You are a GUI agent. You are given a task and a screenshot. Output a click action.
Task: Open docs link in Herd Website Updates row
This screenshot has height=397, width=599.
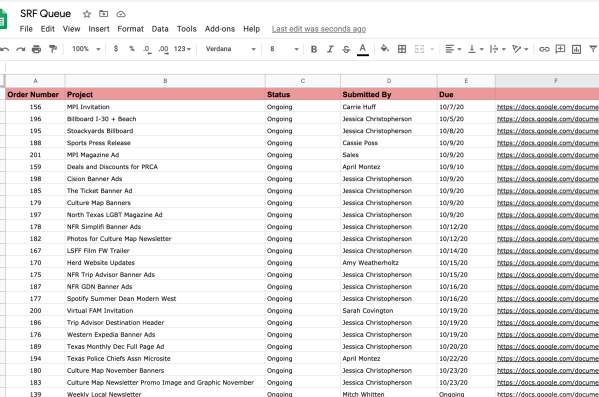pos(547,263)
